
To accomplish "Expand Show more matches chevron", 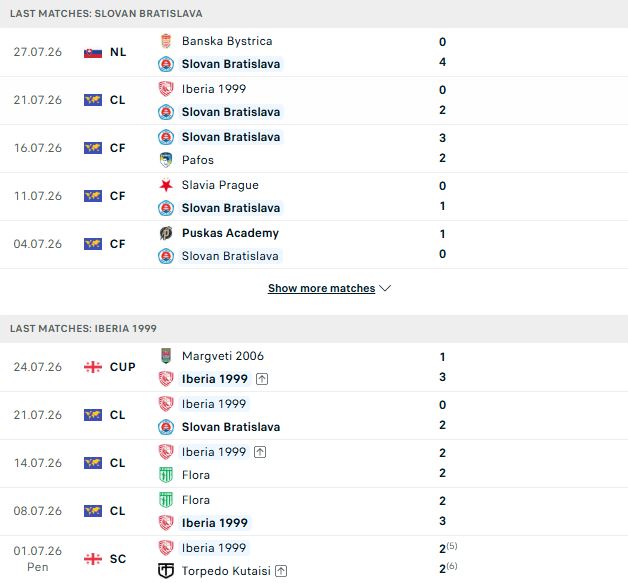I will point(385,288).
